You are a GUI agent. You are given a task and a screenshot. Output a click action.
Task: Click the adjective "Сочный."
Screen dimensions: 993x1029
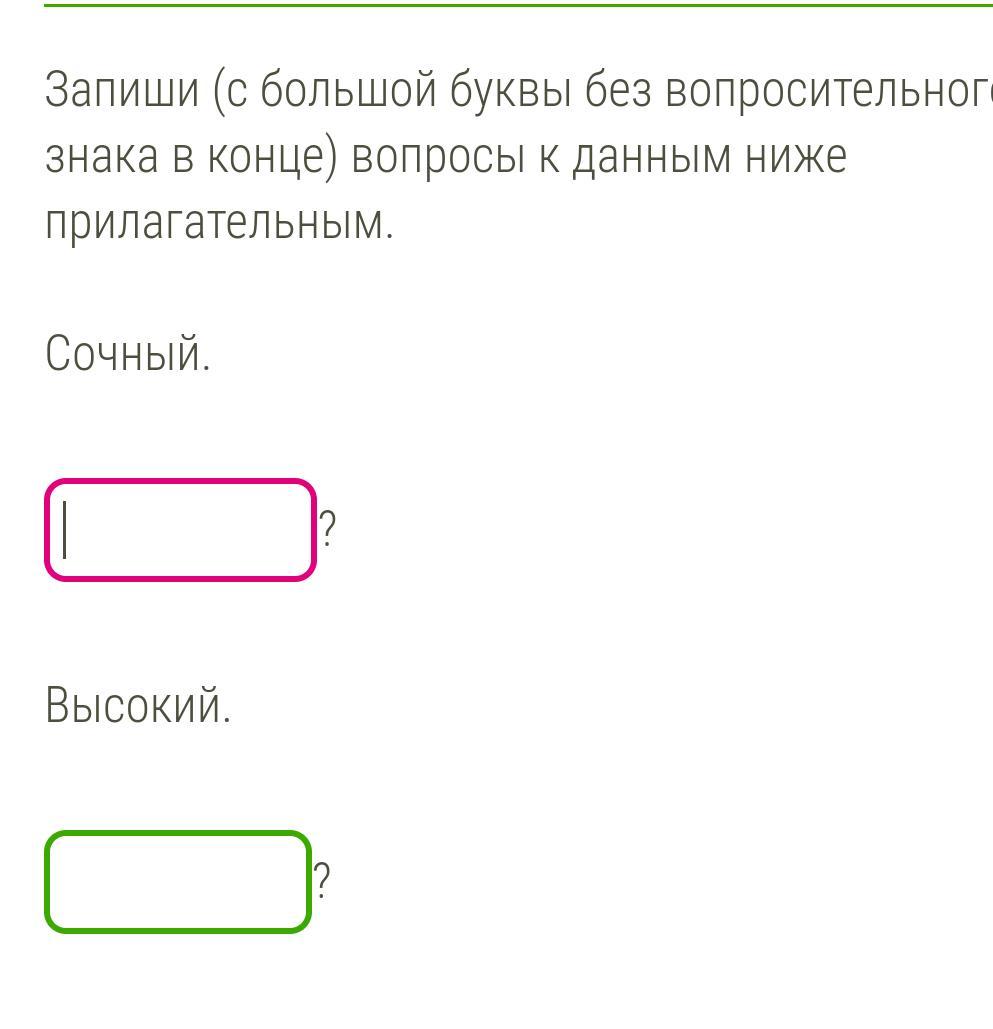(128, 354)
